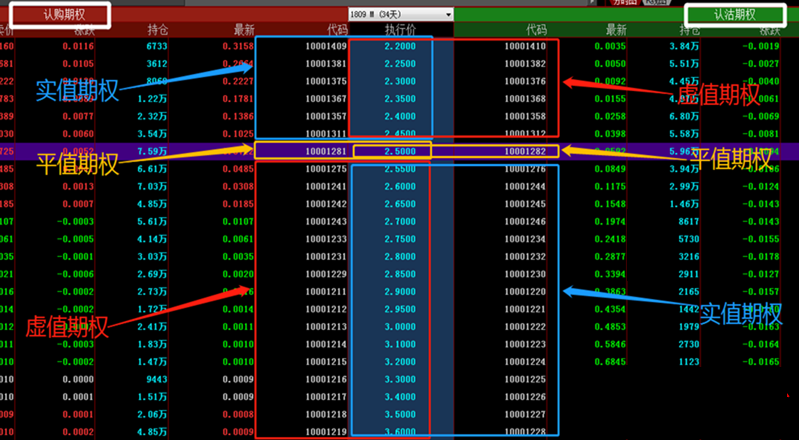Select call contract code 10001275
800x443 pixels.
coord(326,169)
